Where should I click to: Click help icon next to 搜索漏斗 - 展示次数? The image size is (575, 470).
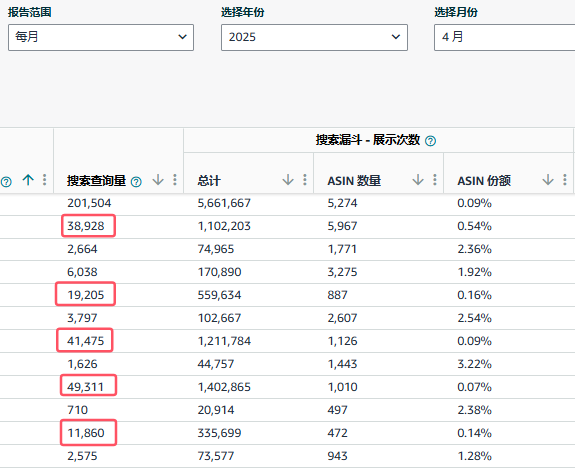(x=430, y=141)
